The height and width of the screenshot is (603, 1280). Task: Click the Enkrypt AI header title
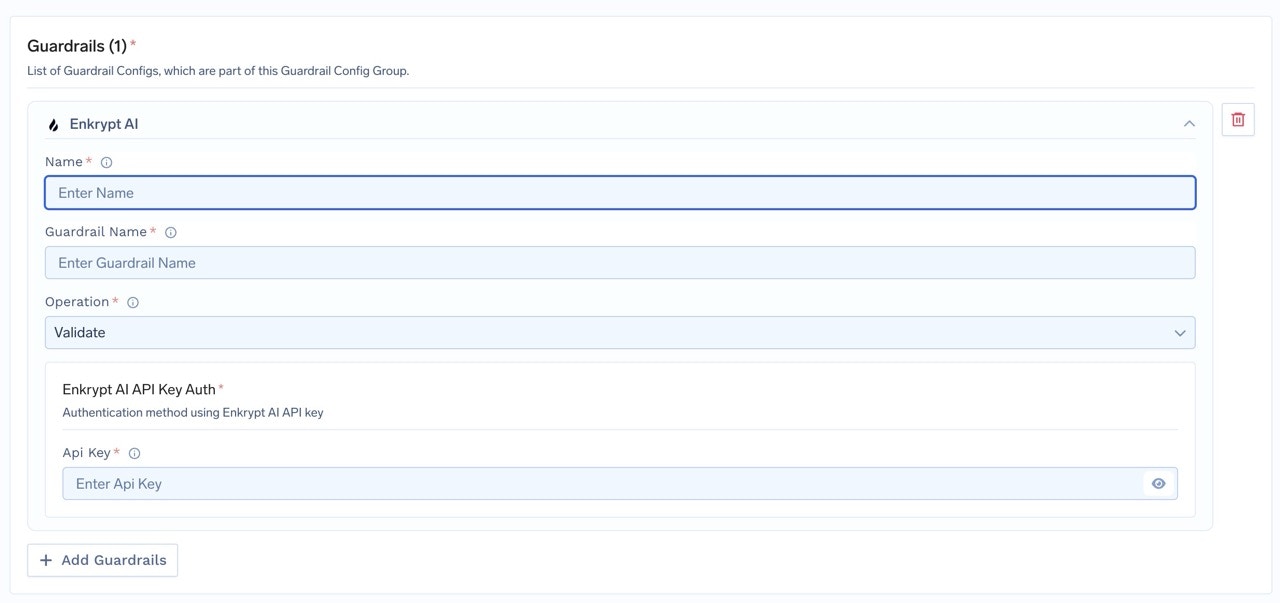[104, 124]
